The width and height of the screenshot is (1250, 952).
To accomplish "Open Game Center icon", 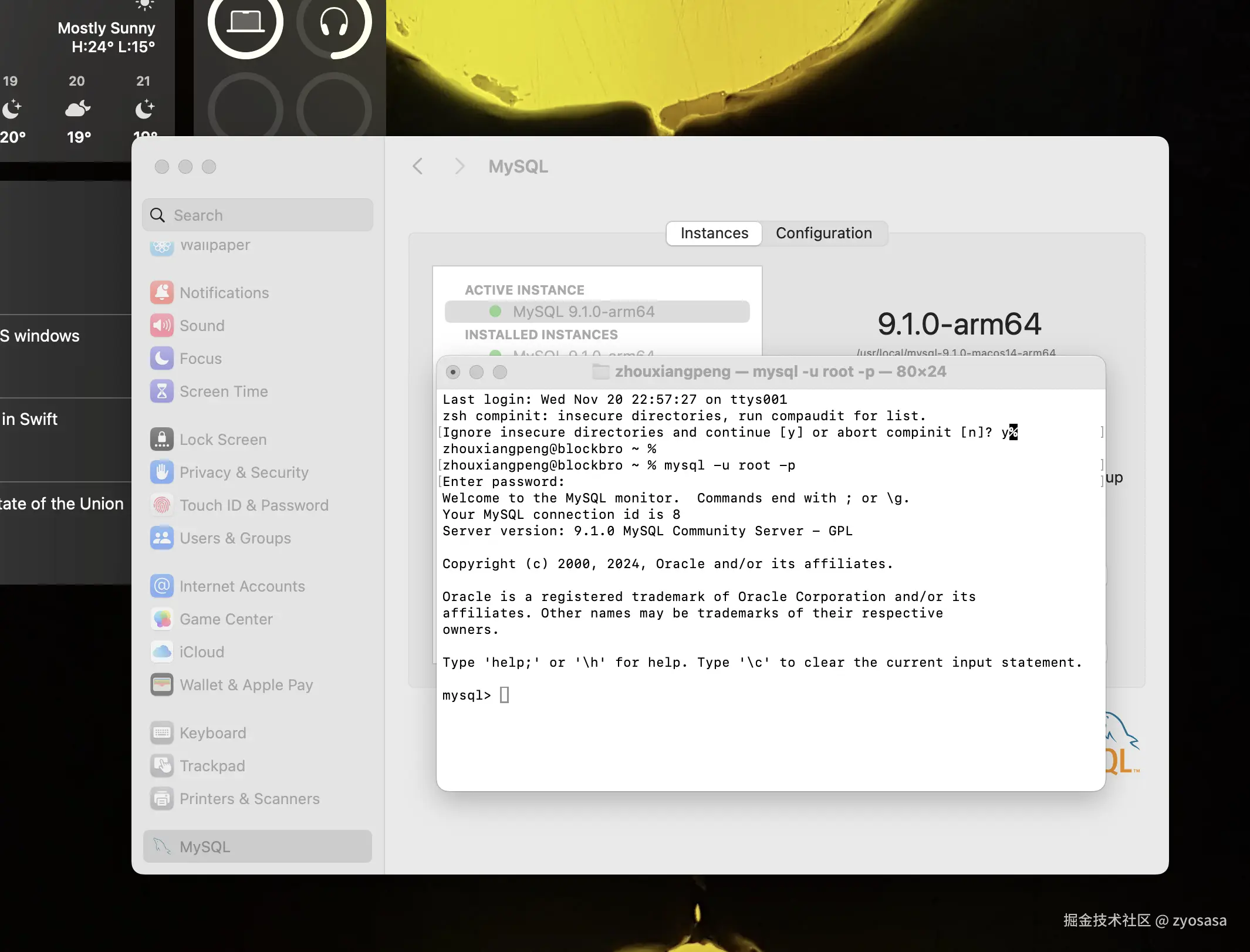I will coord(162,619).
